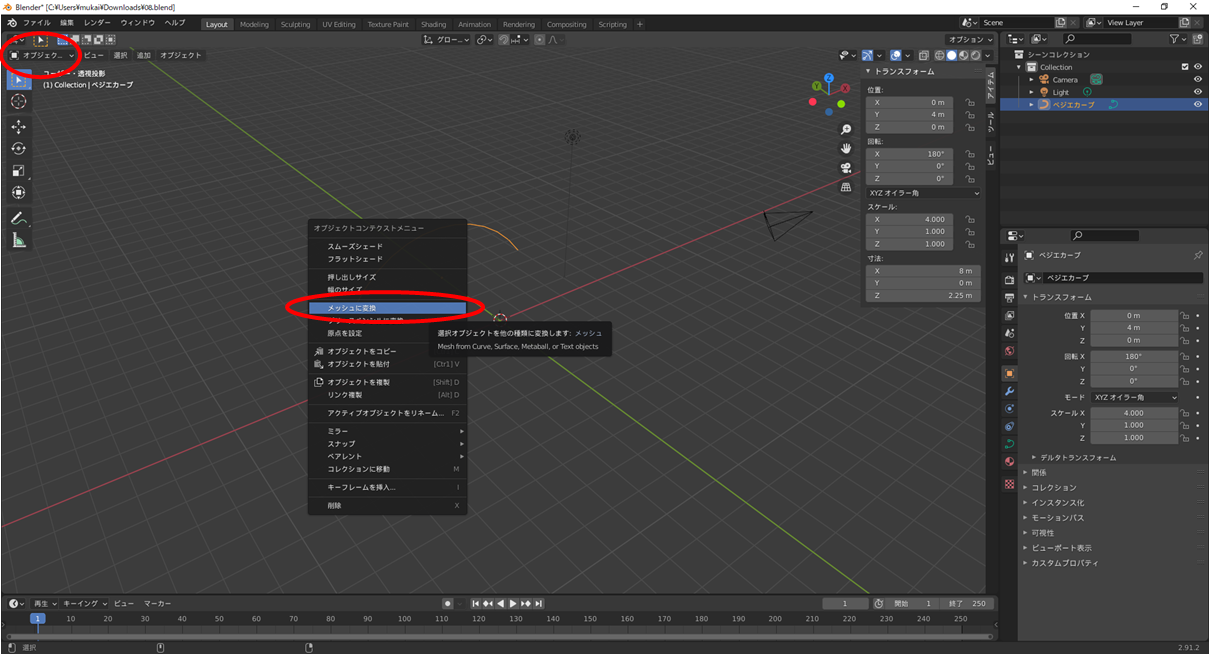Open the Scene properties tab icon

pyautogui.click(x=1009, y=333)
